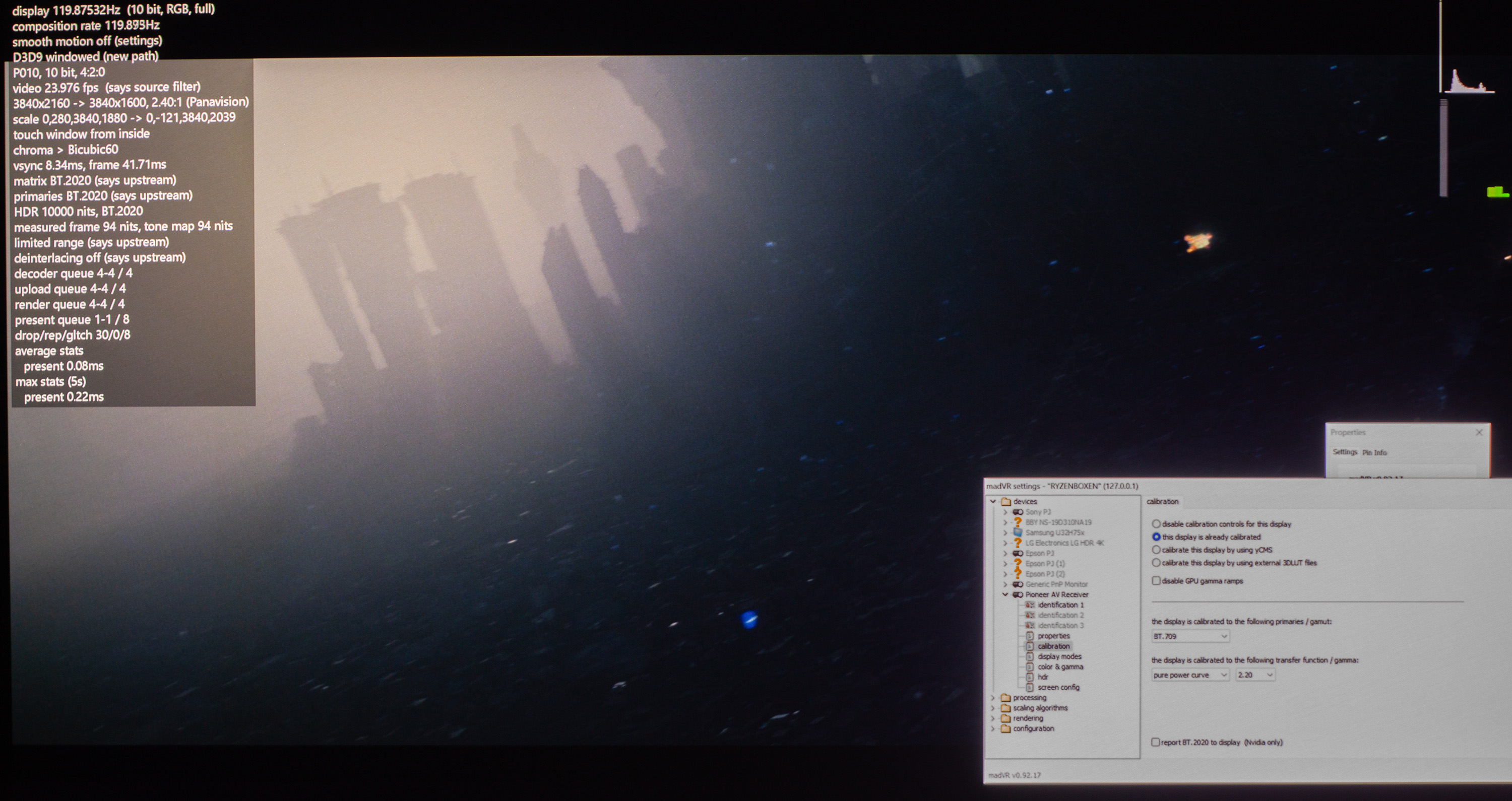This screenshot has height=801, width=1512.
Task: Click the display modes page icon
Action: click(x=1030, y=656)
